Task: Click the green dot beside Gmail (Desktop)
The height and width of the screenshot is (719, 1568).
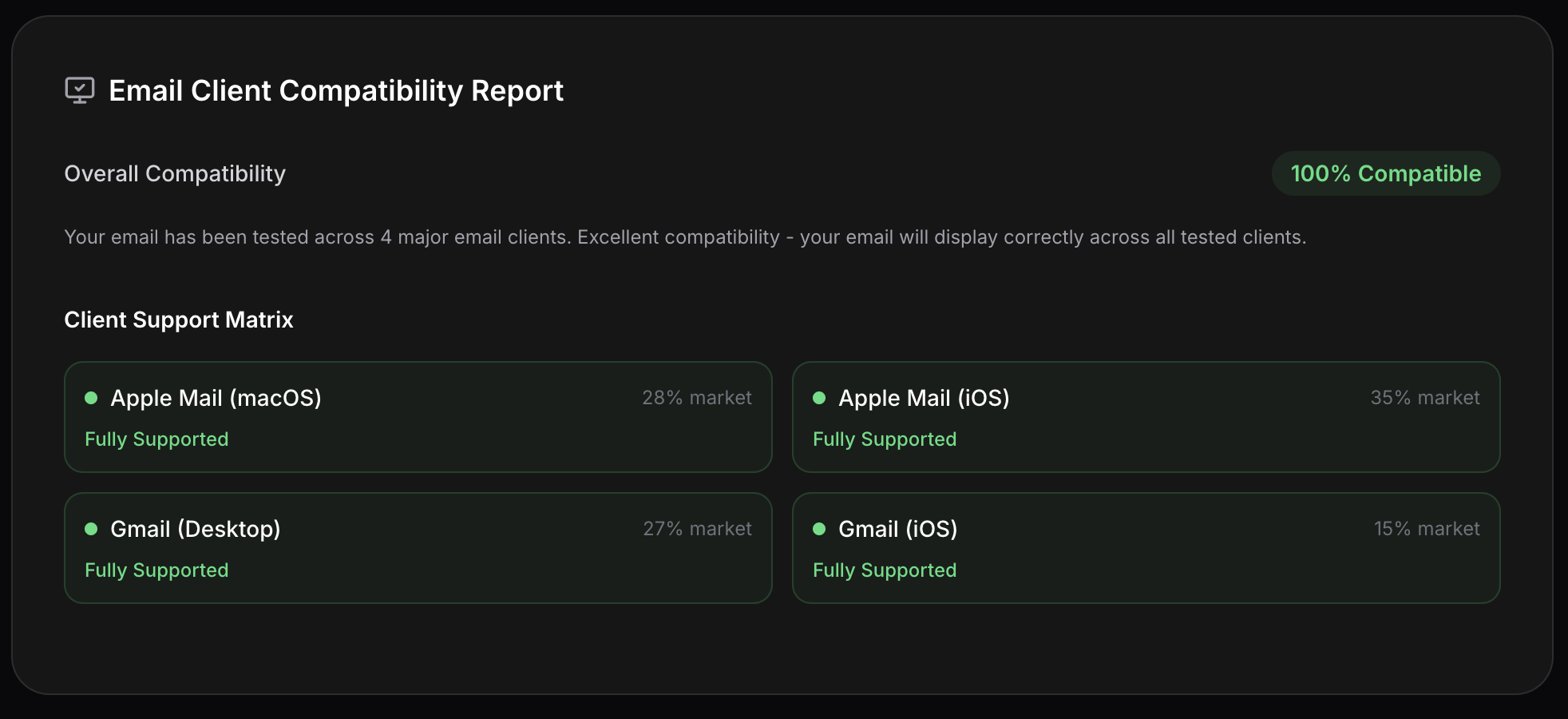Action: (x=91, y=529)
